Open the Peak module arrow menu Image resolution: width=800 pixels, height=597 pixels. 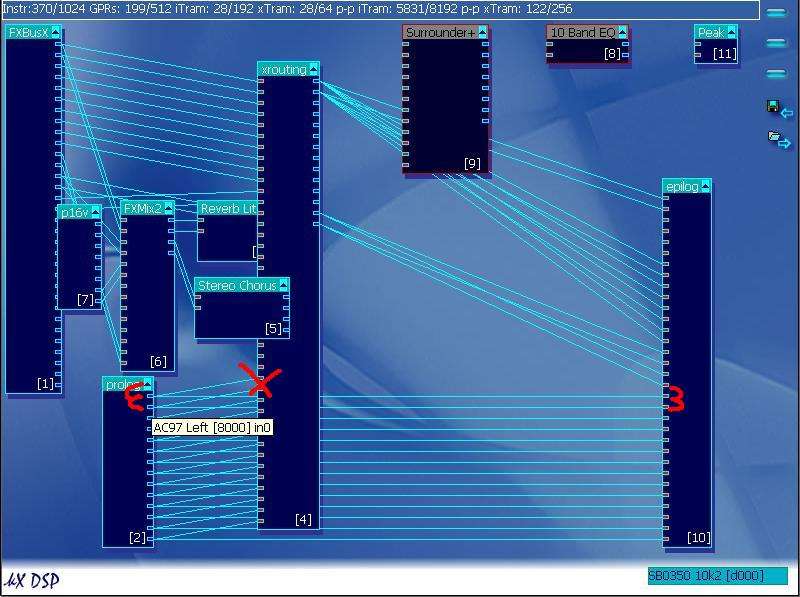click(x=732, y=32)
